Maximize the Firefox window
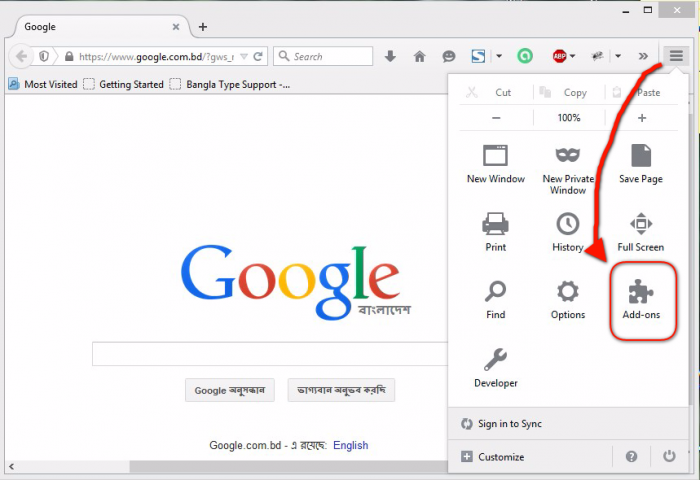700x480 pixels. [648, 10]
